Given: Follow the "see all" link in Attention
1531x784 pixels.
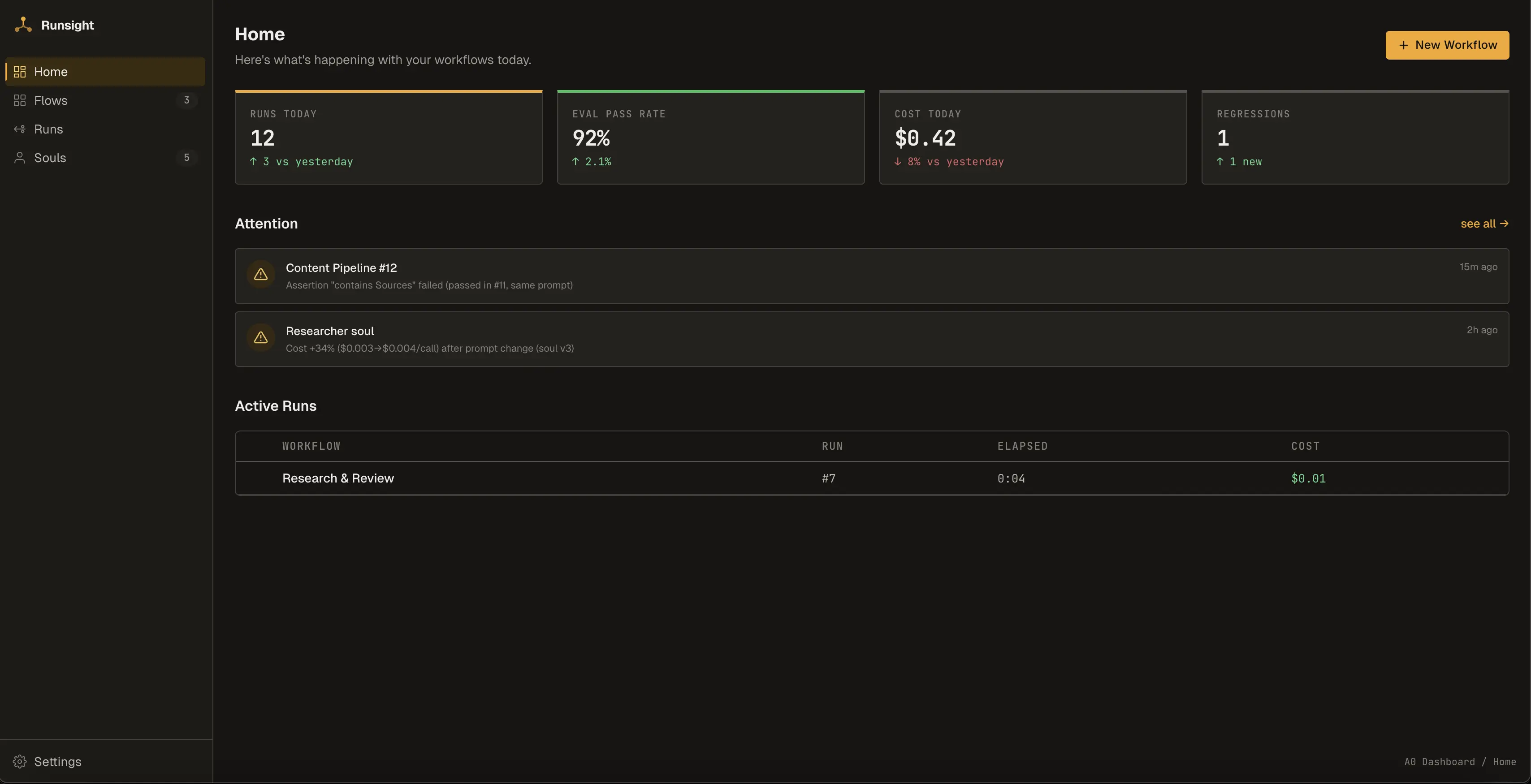Looking at the screenshot, I should tap(1483, 223).
